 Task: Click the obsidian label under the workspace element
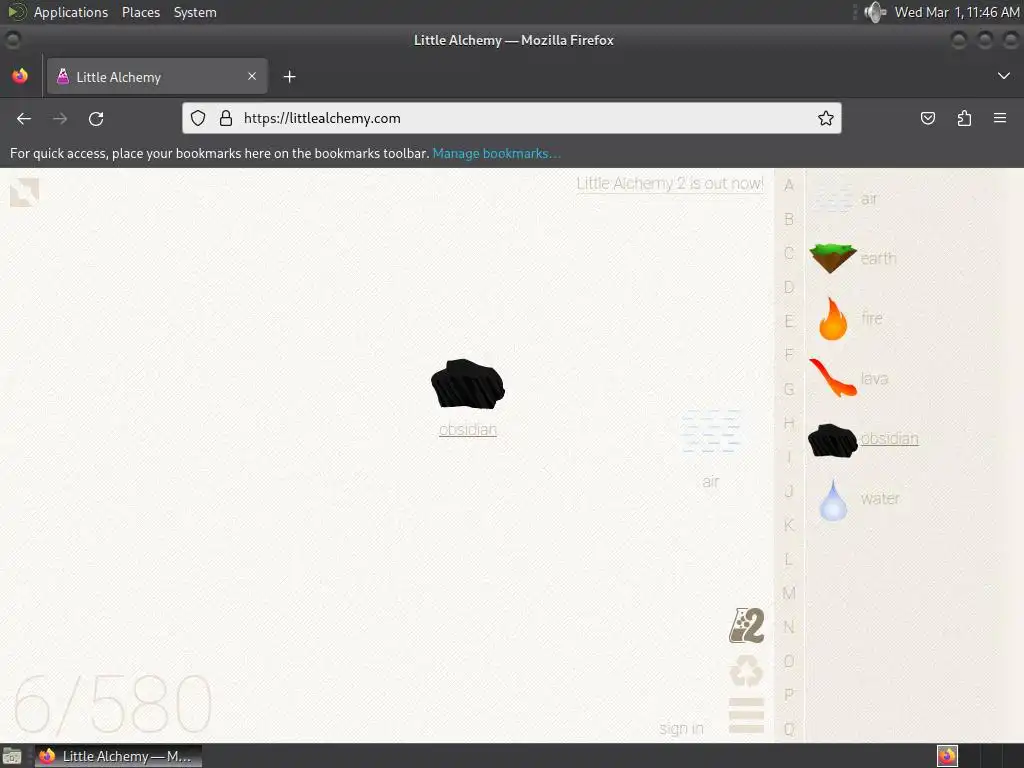point(468,429)
